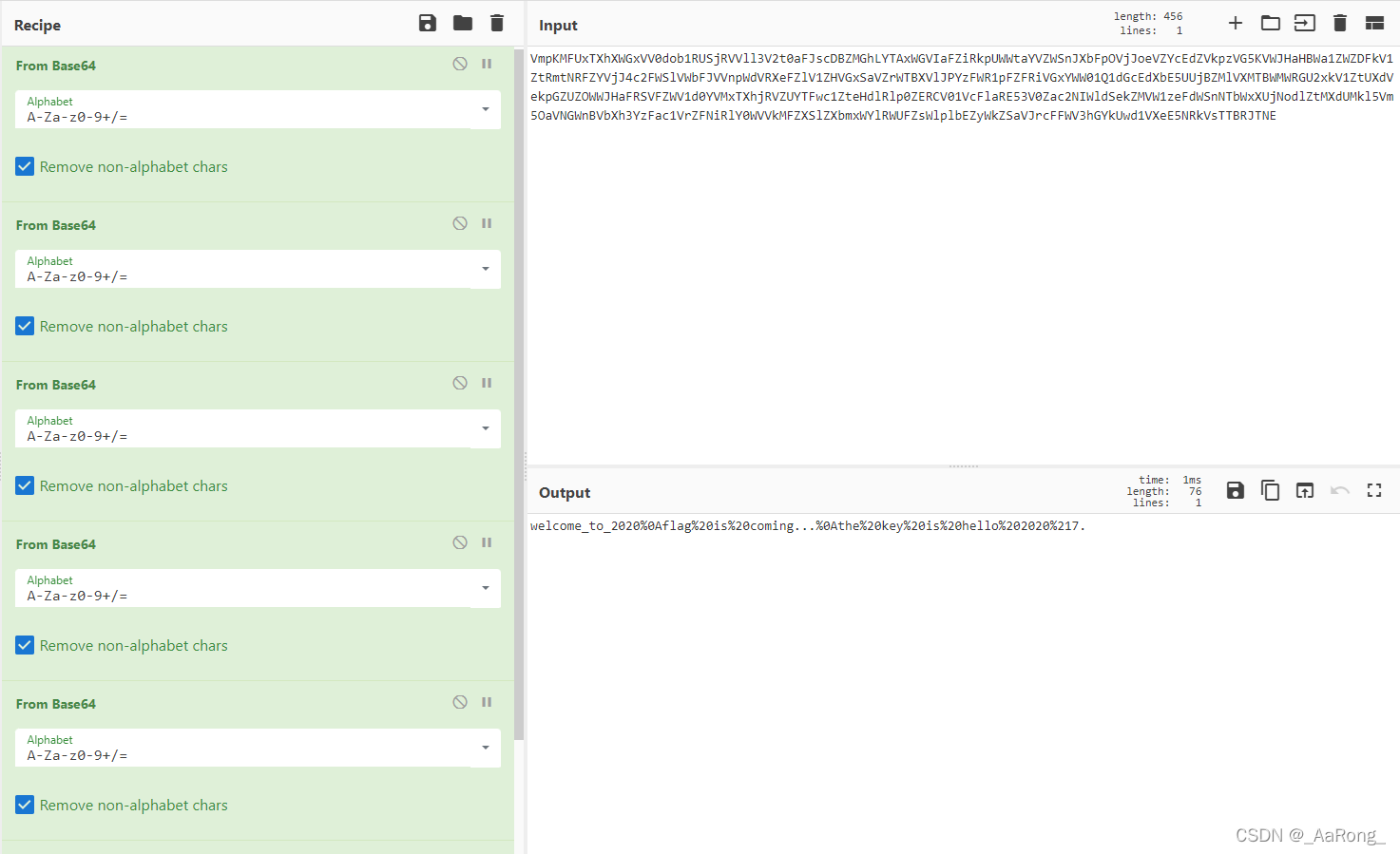Click the 'Input' pane title
This screenshot has width=1400, height=854.
click(558, 26)
